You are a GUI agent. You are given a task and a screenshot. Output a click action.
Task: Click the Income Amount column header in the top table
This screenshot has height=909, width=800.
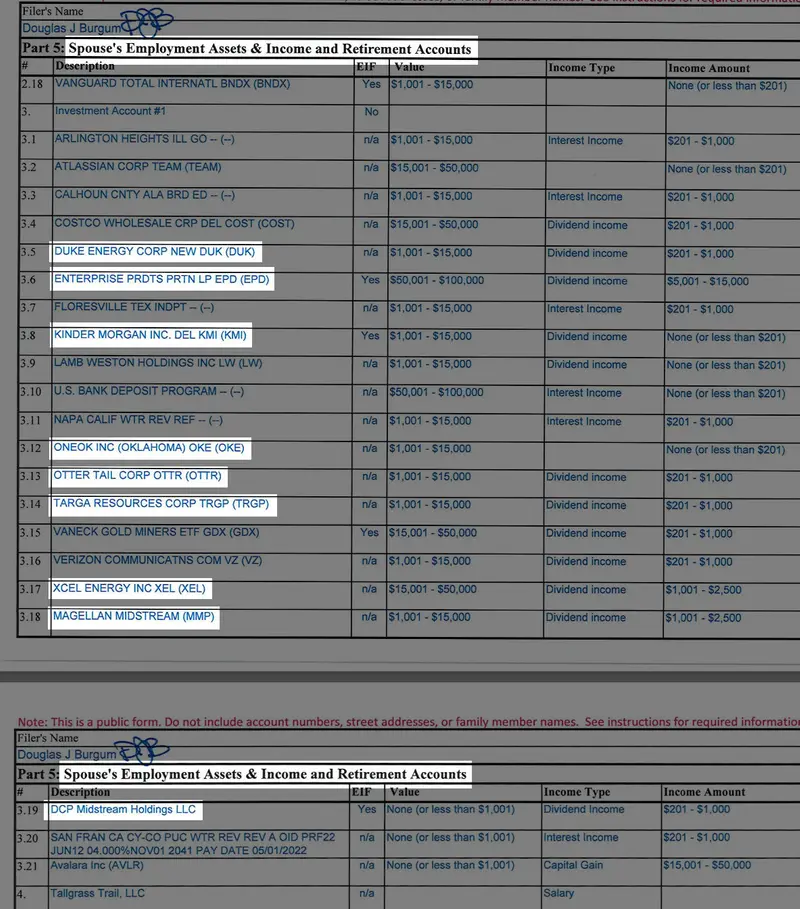[708, 68]
